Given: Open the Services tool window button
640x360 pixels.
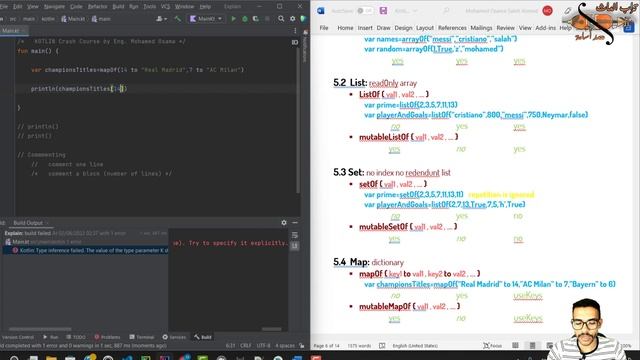Looking at the screenshot, I should tap(174, 337).
